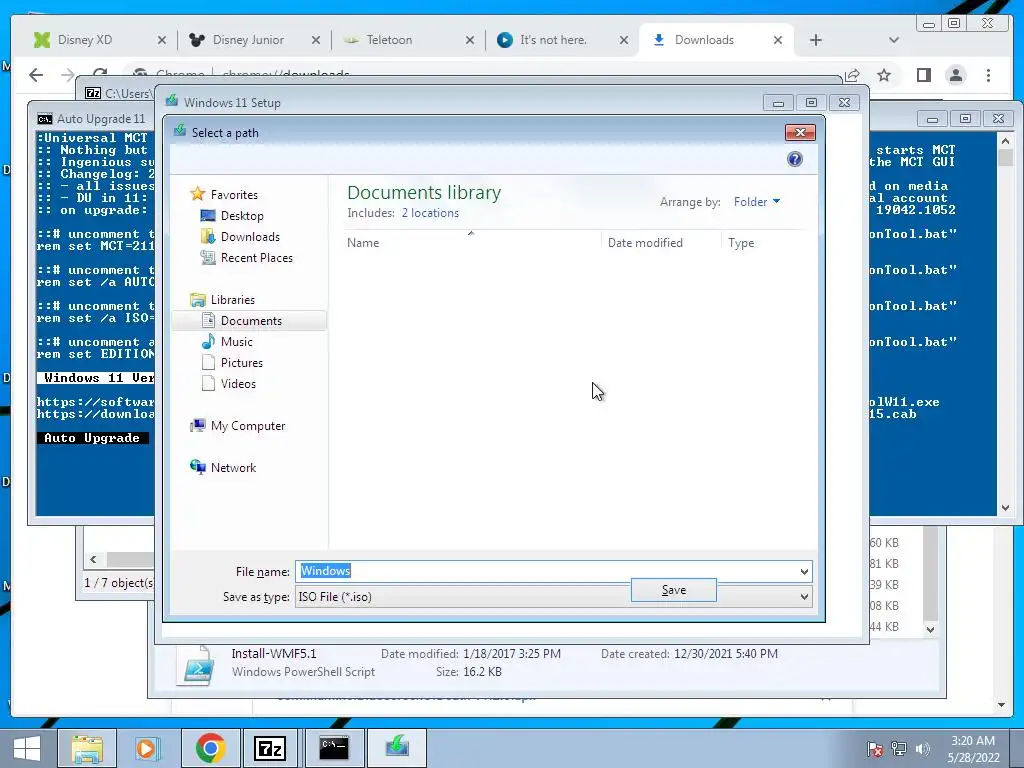The width and height of the screenshot is (1024, 768).
Task: Open Chrome three-dot menu
Action: tap(988, 75)
